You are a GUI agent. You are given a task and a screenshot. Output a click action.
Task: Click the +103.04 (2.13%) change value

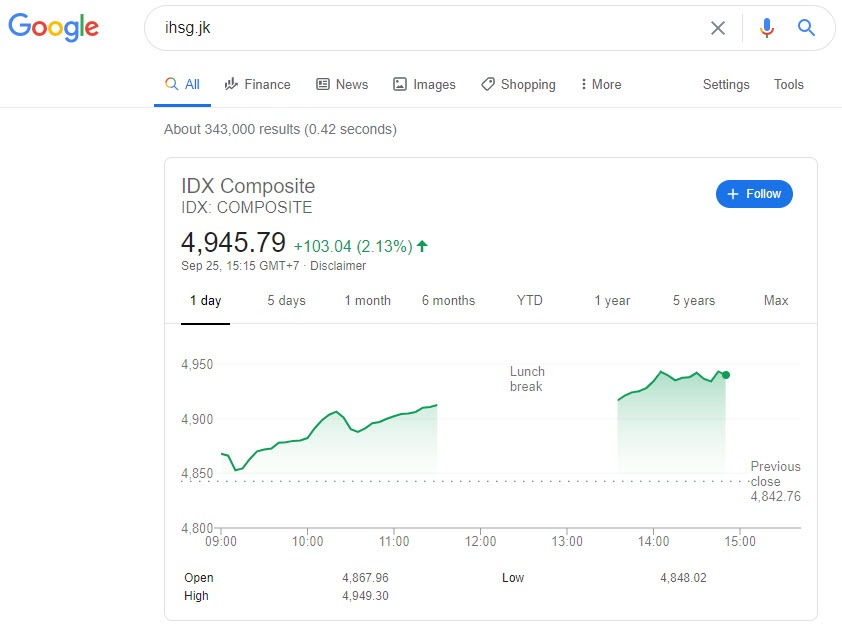click(x=353, y=246)
